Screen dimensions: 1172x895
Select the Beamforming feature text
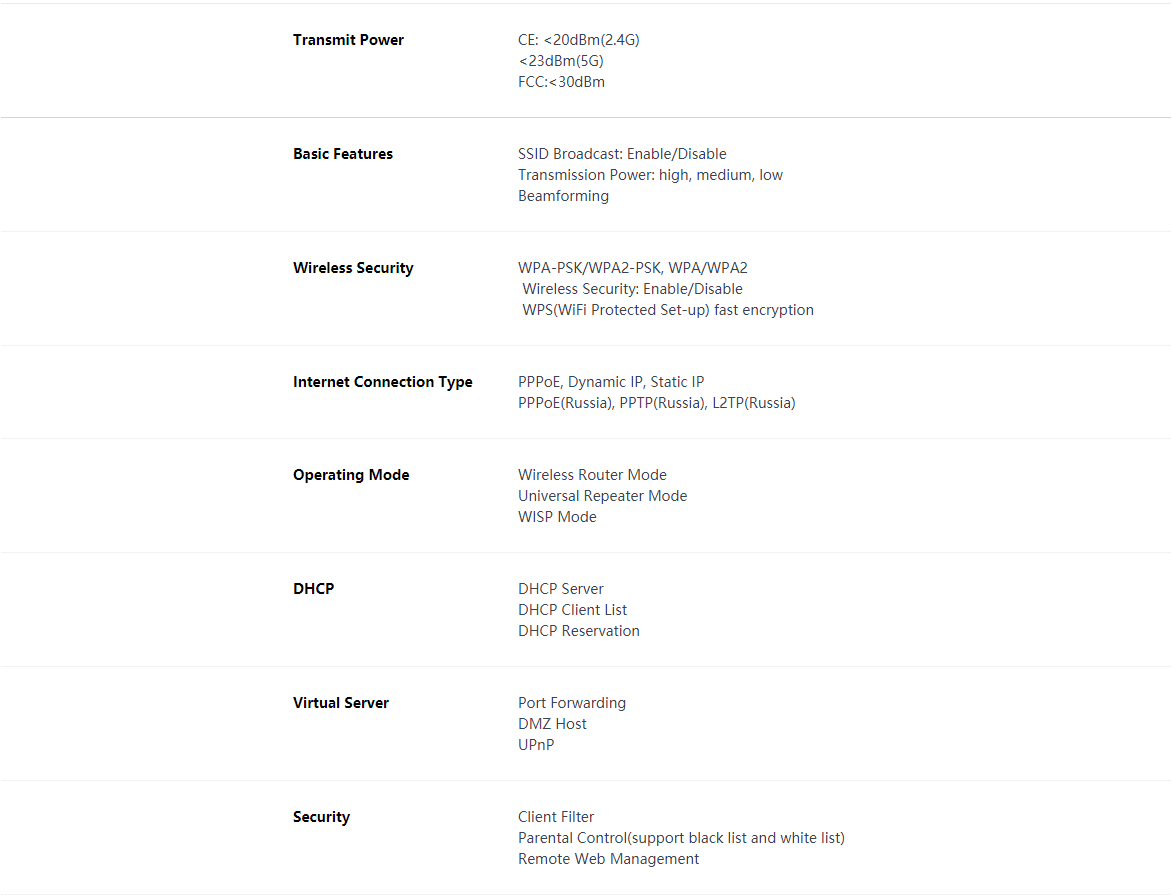564,196
